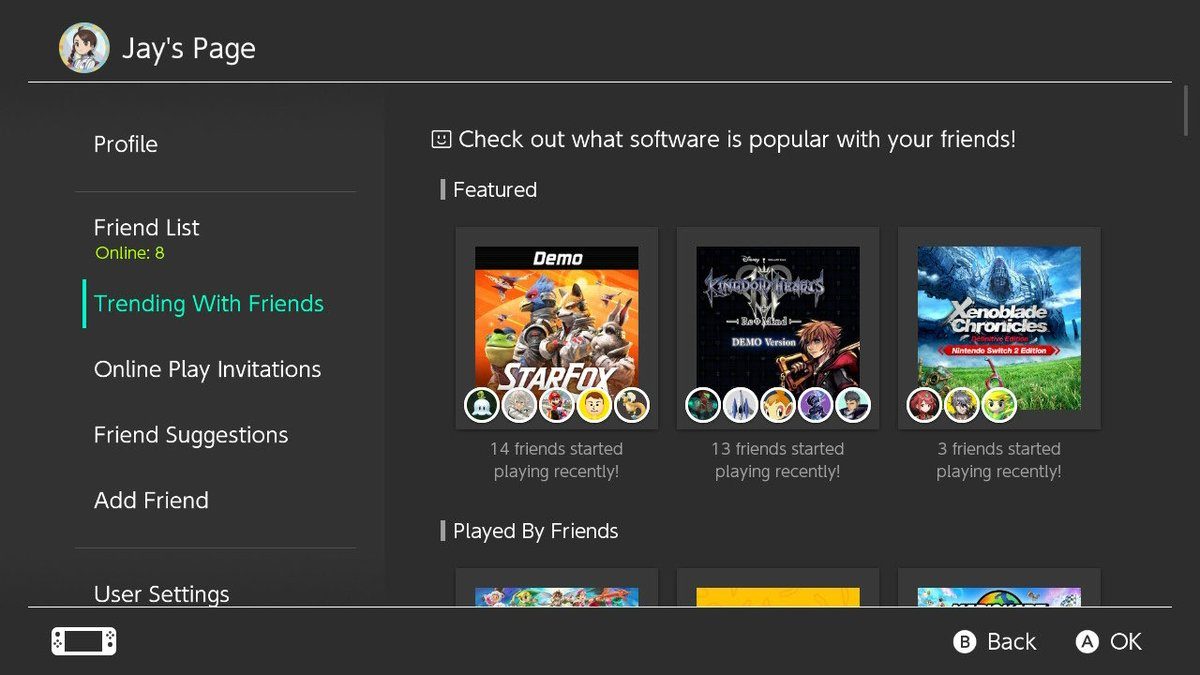Click the 'Played By Friends' section heading

click(x=536, y=531)
